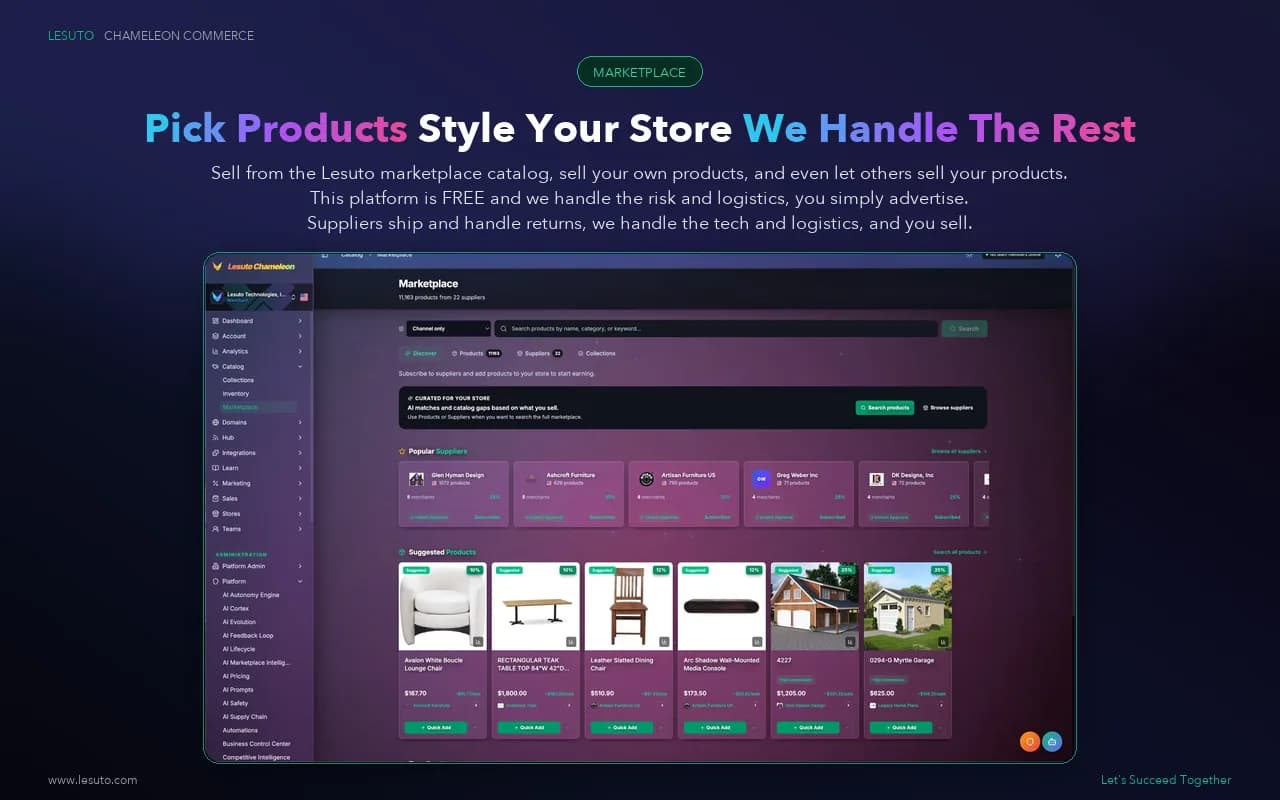Image resolution: width=1280 pixels, height=800 pixels.
Task: Expand the Analytics menu chevron
Action: point(300,351)
